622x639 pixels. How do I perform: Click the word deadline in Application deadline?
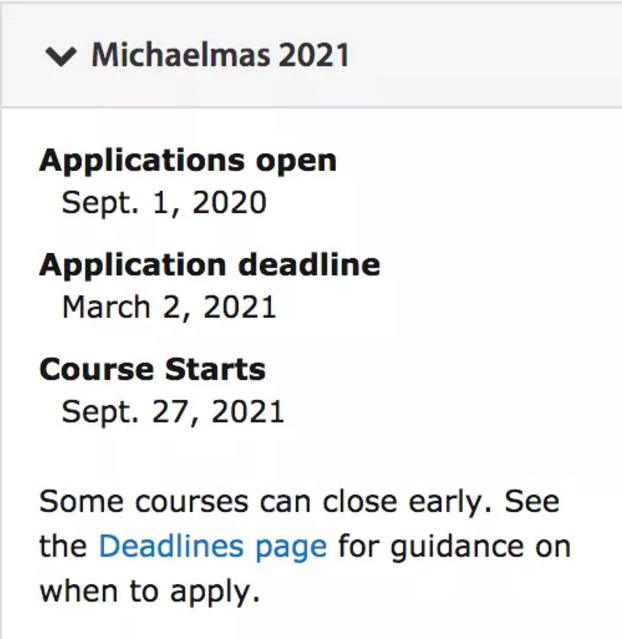coord(309,265)
